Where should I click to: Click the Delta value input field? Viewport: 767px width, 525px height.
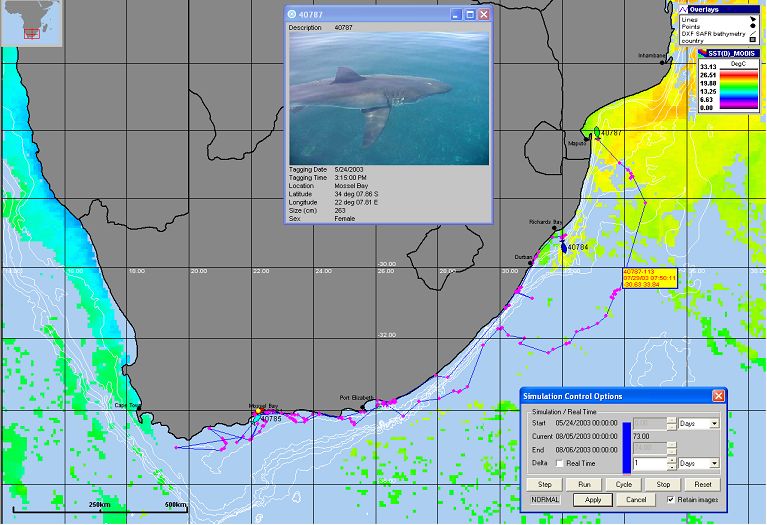648,464
